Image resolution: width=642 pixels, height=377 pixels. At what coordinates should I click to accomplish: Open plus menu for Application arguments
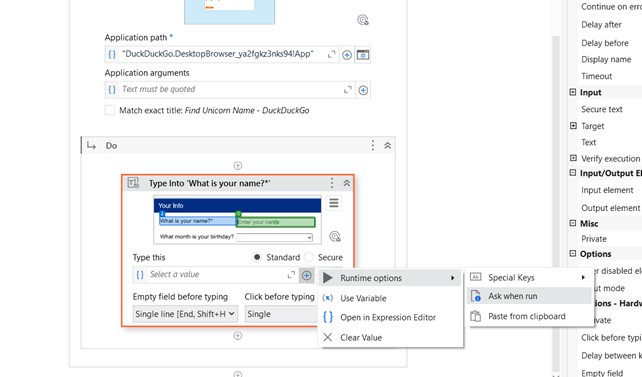363,90
